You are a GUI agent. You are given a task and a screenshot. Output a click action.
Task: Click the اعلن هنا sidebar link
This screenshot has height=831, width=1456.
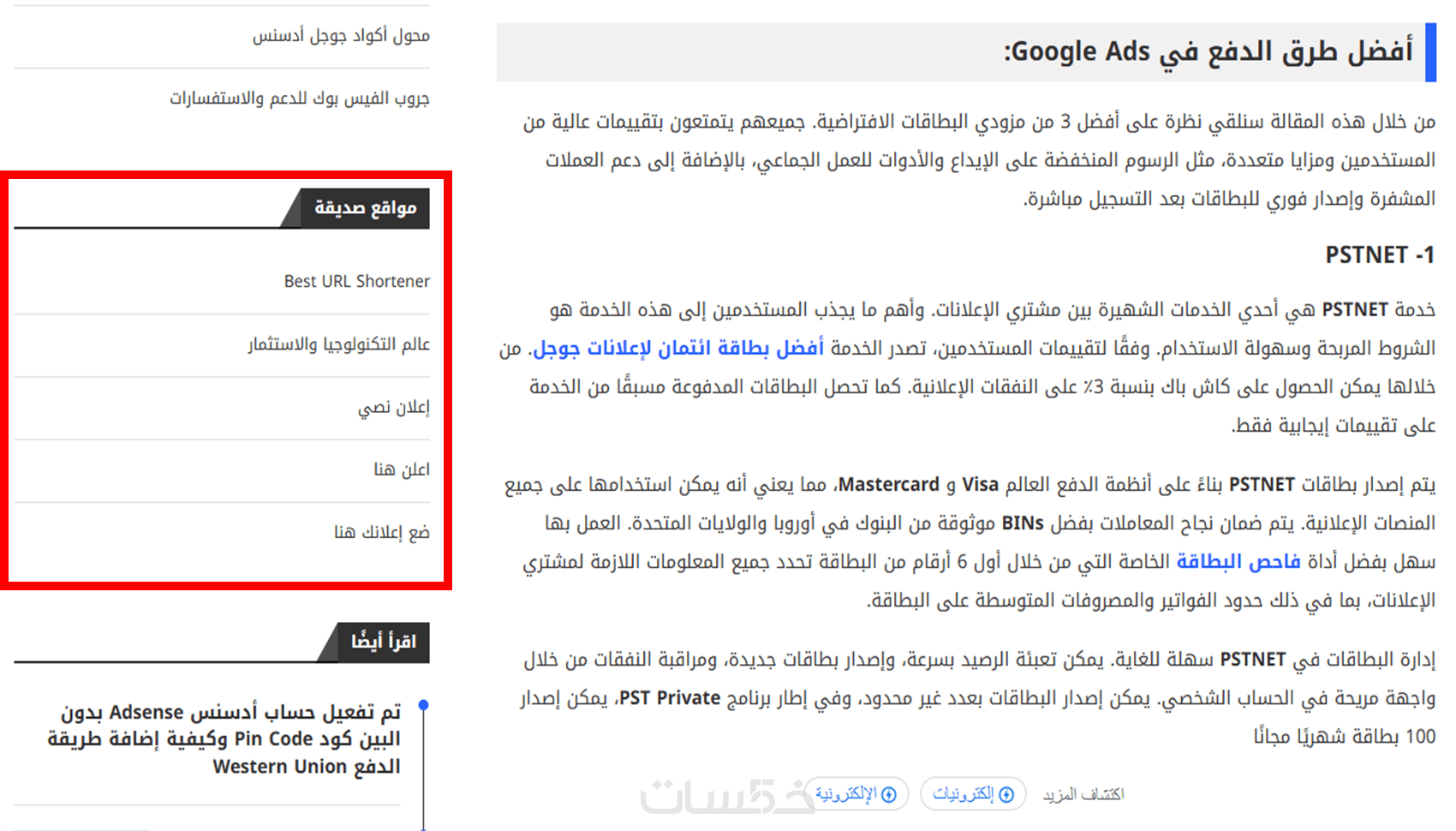(402, 469)
